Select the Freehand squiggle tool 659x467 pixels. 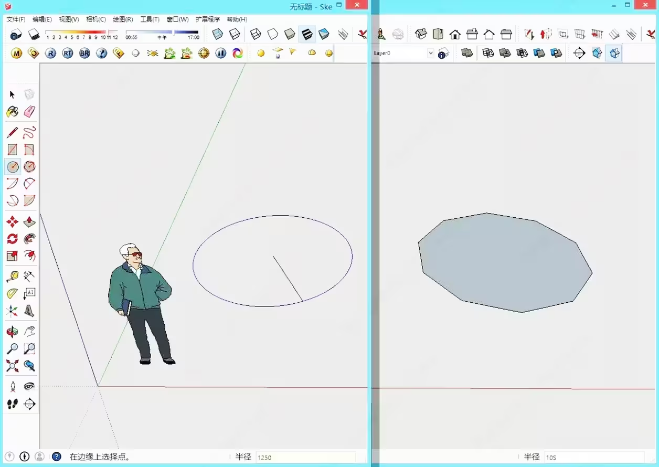tap(29, 133)
